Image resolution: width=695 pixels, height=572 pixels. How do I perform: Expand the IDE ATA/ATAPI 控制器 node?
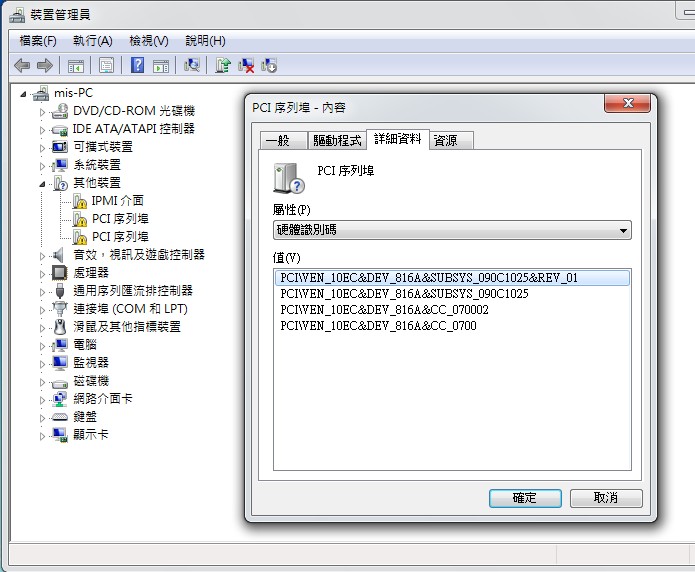(x=42, y=130)
